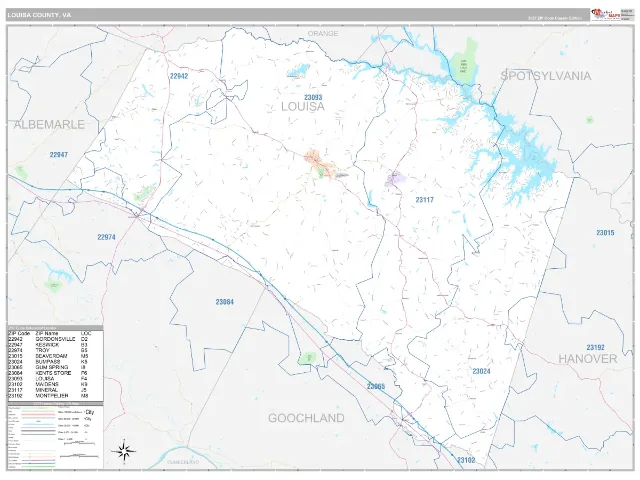Screen dimensions: 640x480
Task: Click GORDONSVILLE row in ZIP index table
Action: click(x=49, y=339)
